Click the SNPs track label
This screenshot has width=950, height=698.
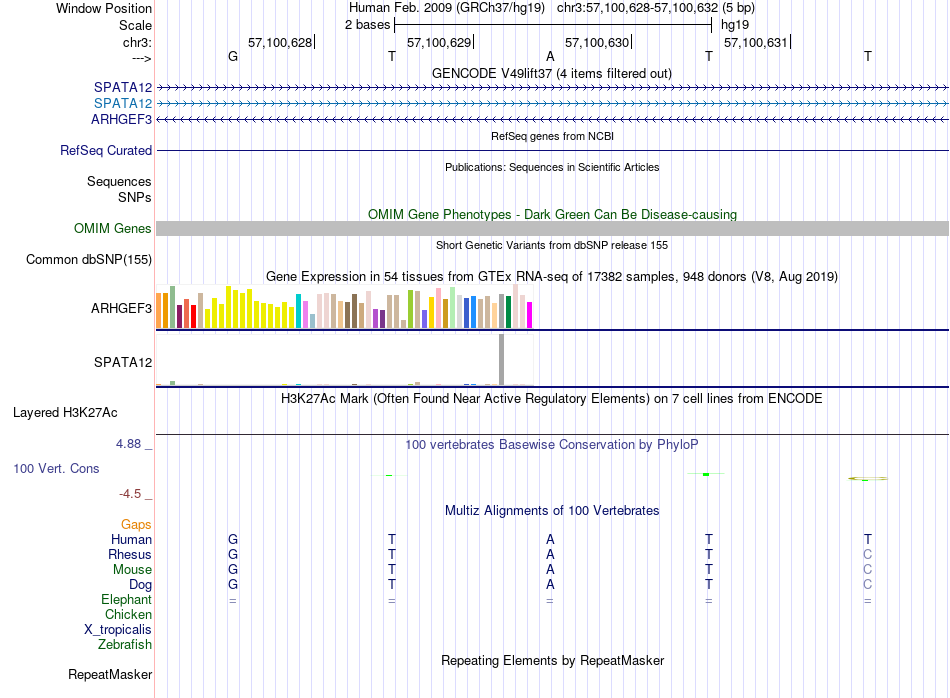[135, 198]
